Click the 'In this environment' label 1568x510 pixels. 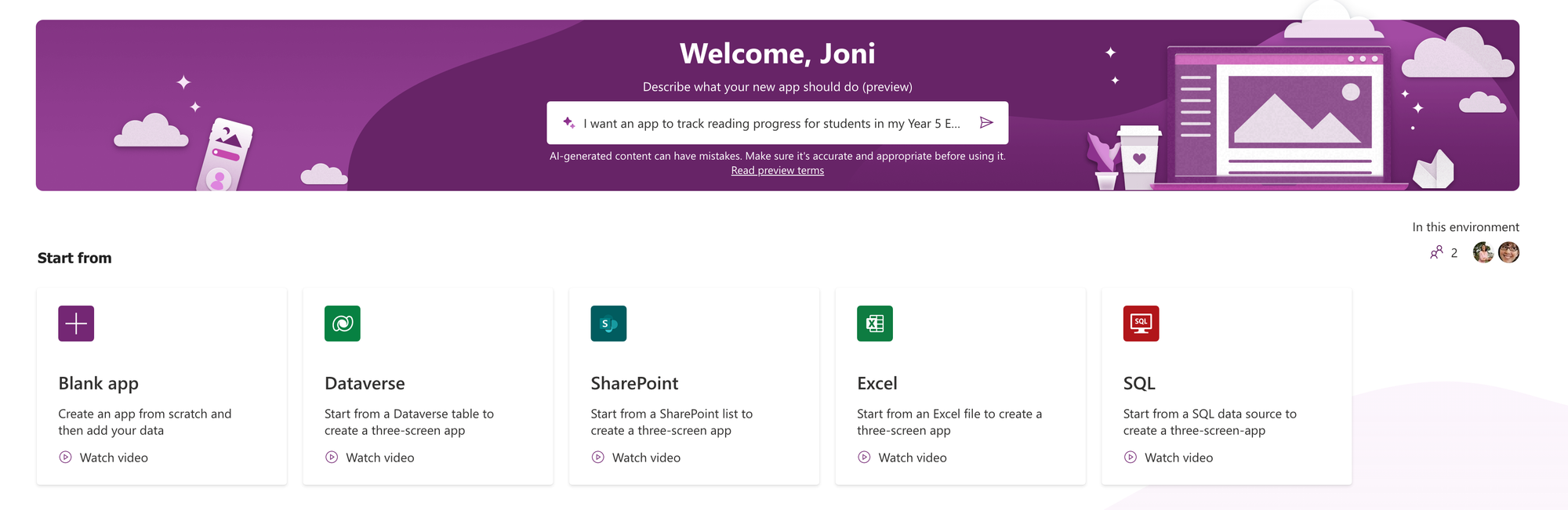pos(1465,227)
